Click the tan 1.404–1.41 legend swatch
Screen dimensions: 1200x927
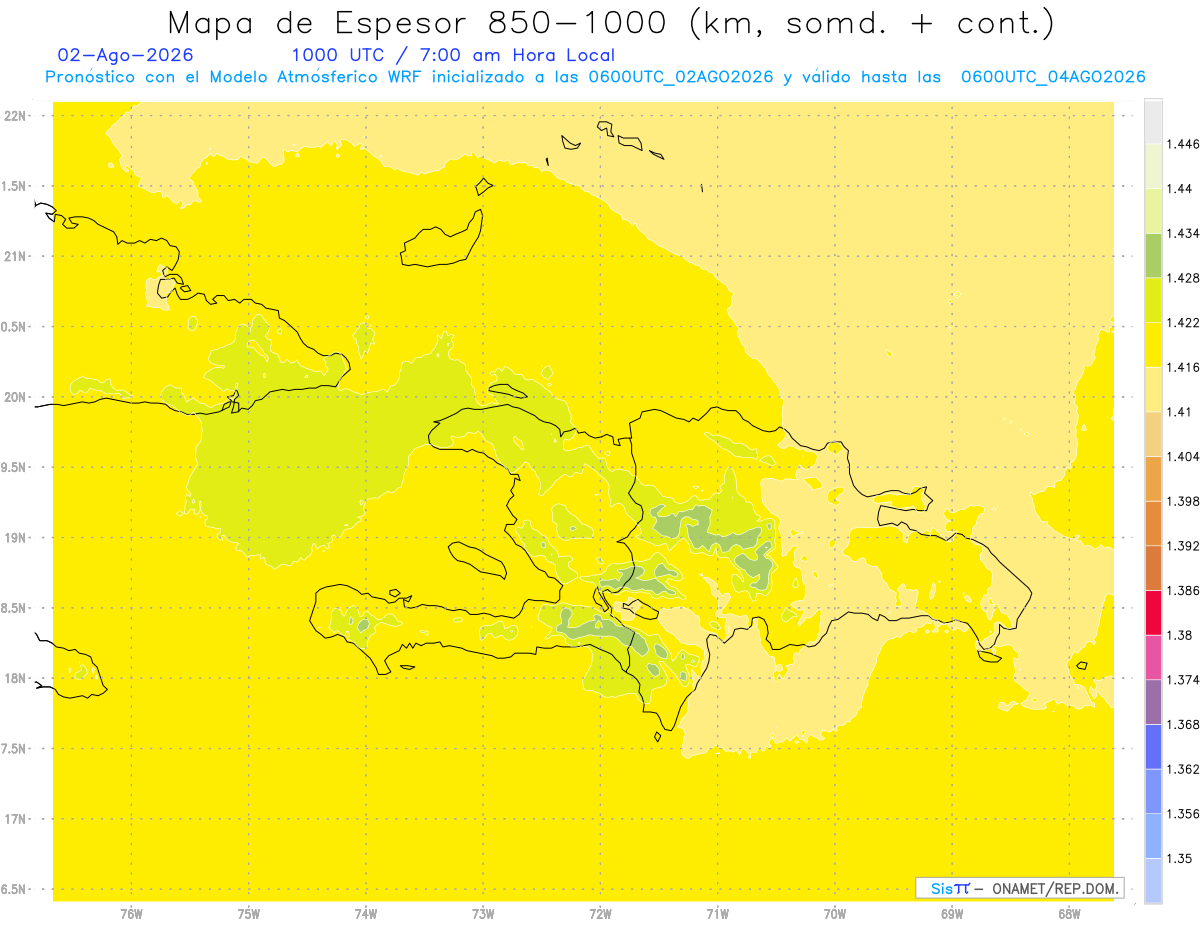click(x=1153, y=433)
